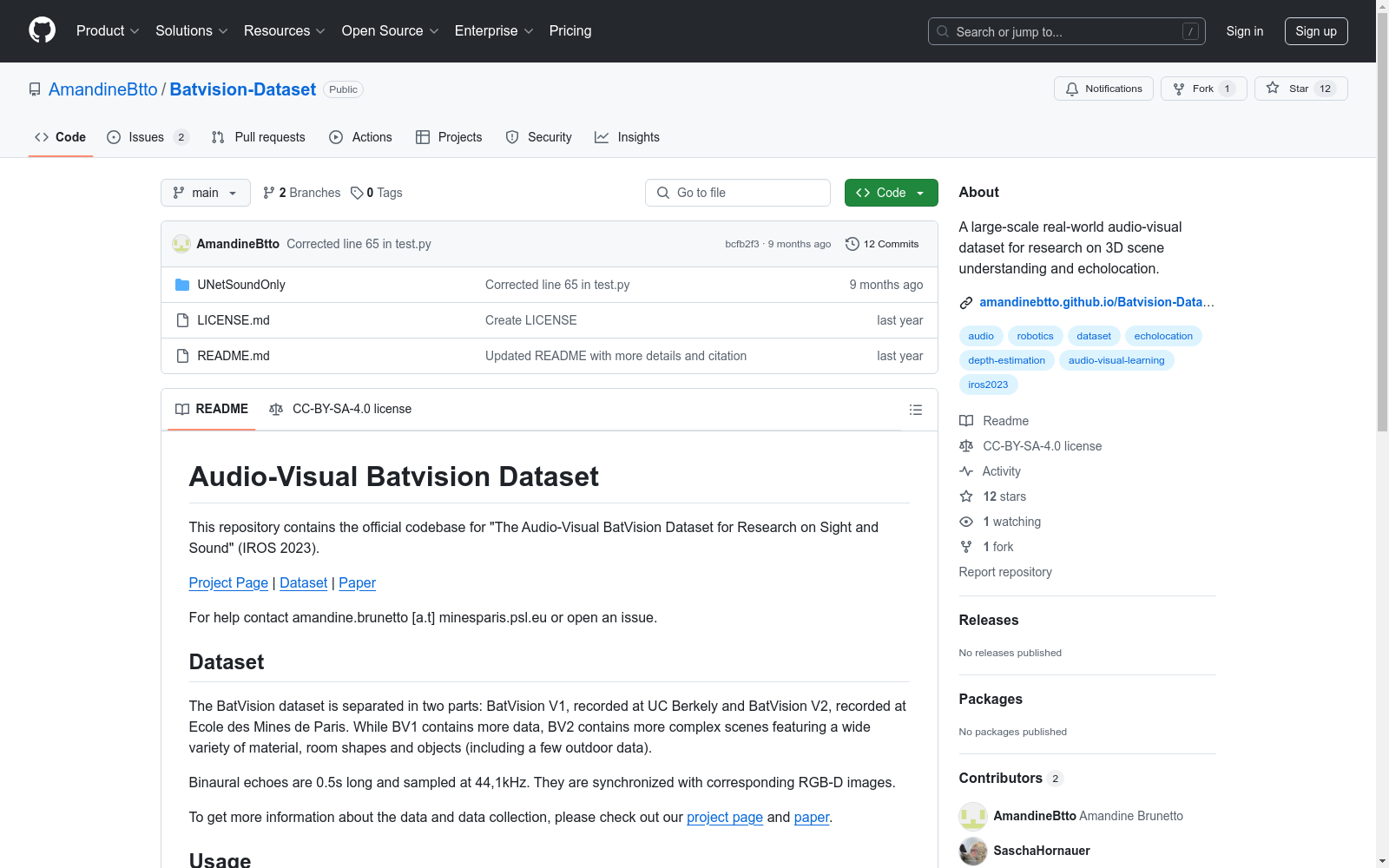The image size is (1389, 868).
Task: Click the 12 Commits link
Action: 882,244
